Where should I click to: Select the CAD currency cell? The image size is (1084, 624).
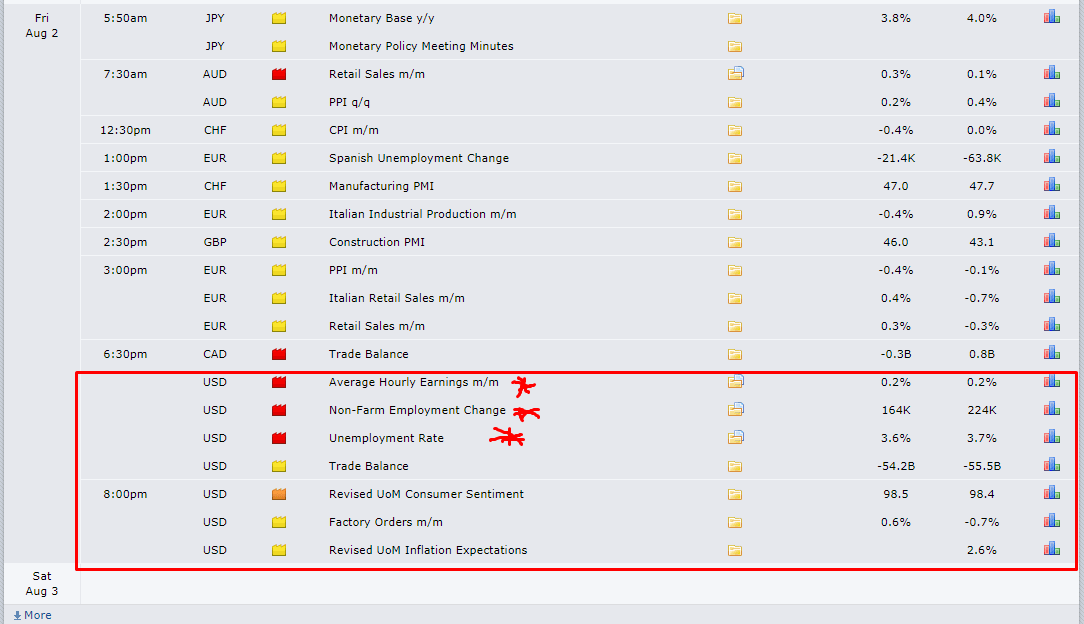tap(215, 354)
